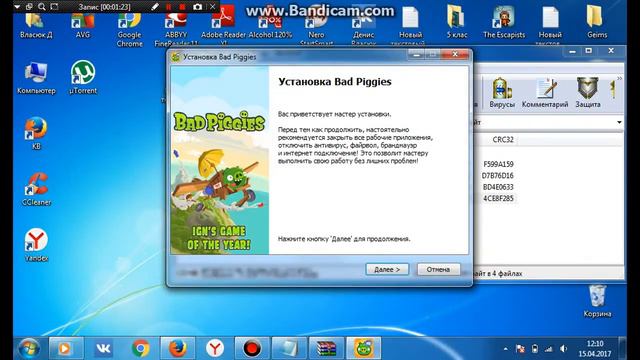Click the Bandicam fullscreen rectangle icon

54,7
